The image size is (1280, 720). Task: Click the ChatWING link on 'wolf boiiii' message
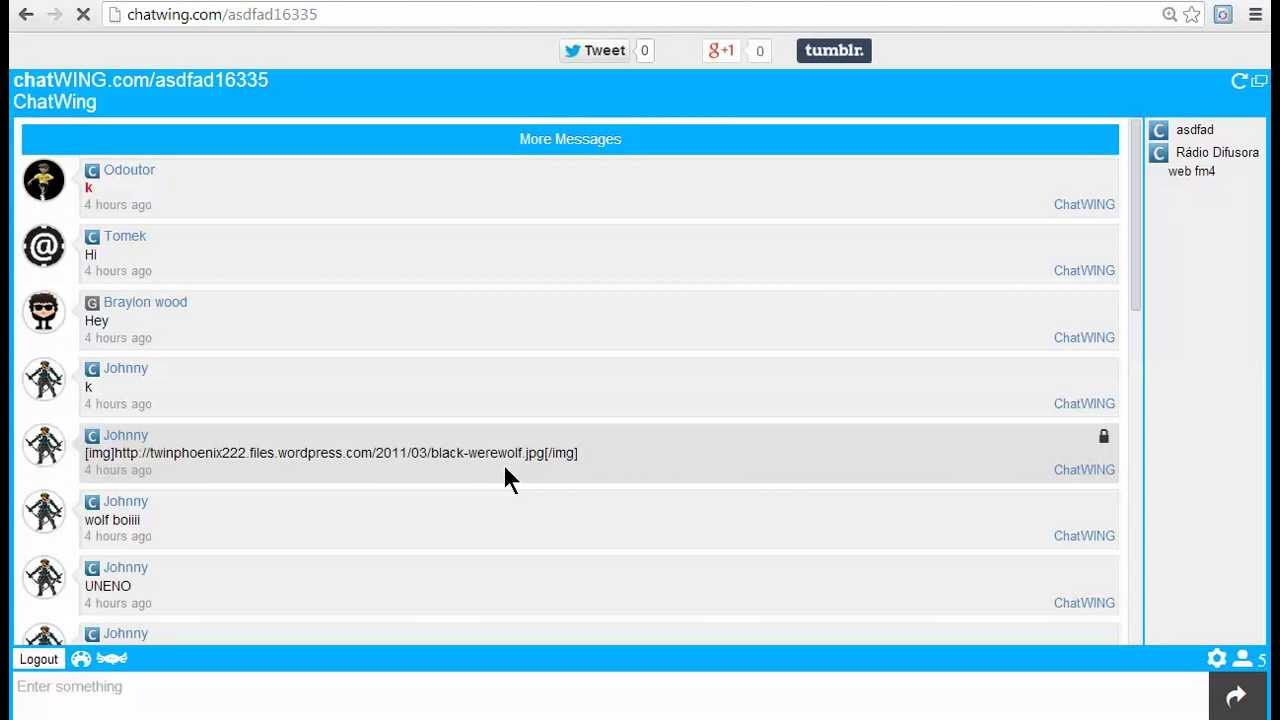[x=1084, y=536]
